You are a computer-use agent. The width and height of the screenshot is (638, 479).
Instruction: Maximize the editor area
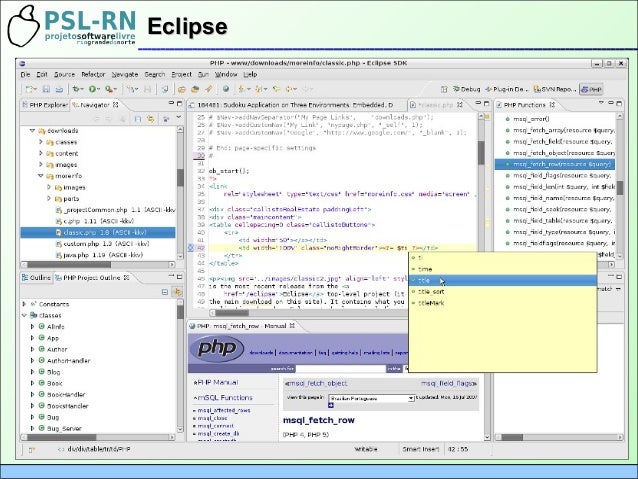(x=486, y=104)
